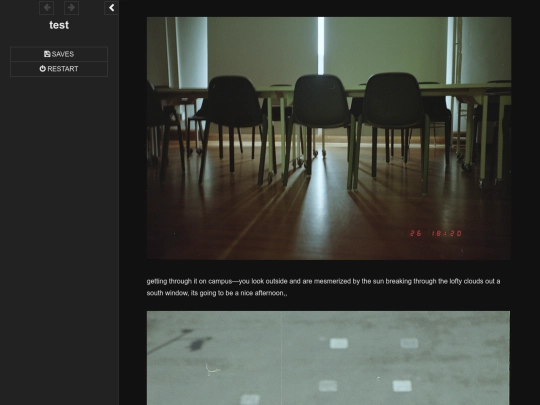Go forward with the right arrow

pos(71,8)
